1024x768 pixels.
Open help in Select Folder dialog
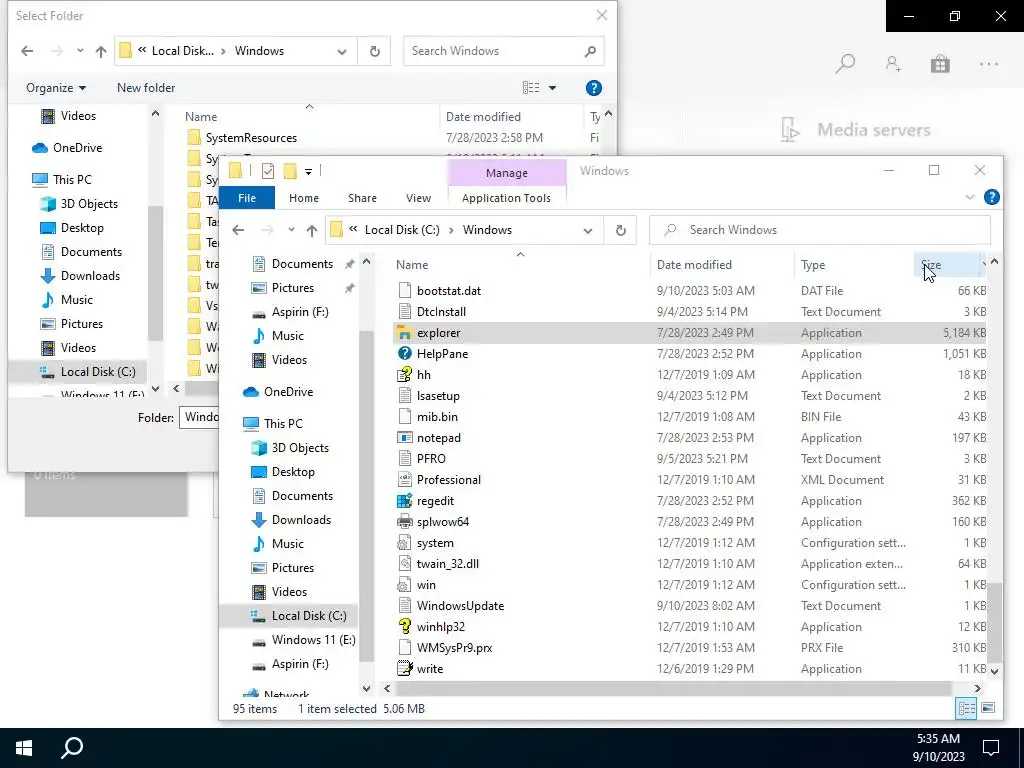click(x=594, y=88)
